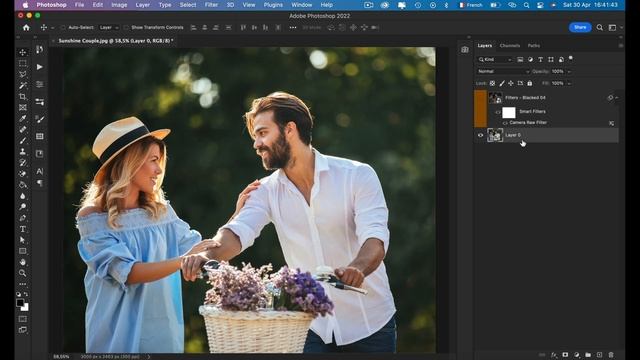Select the Blur tool
640x360 pixels.
[x=23, y=196]
